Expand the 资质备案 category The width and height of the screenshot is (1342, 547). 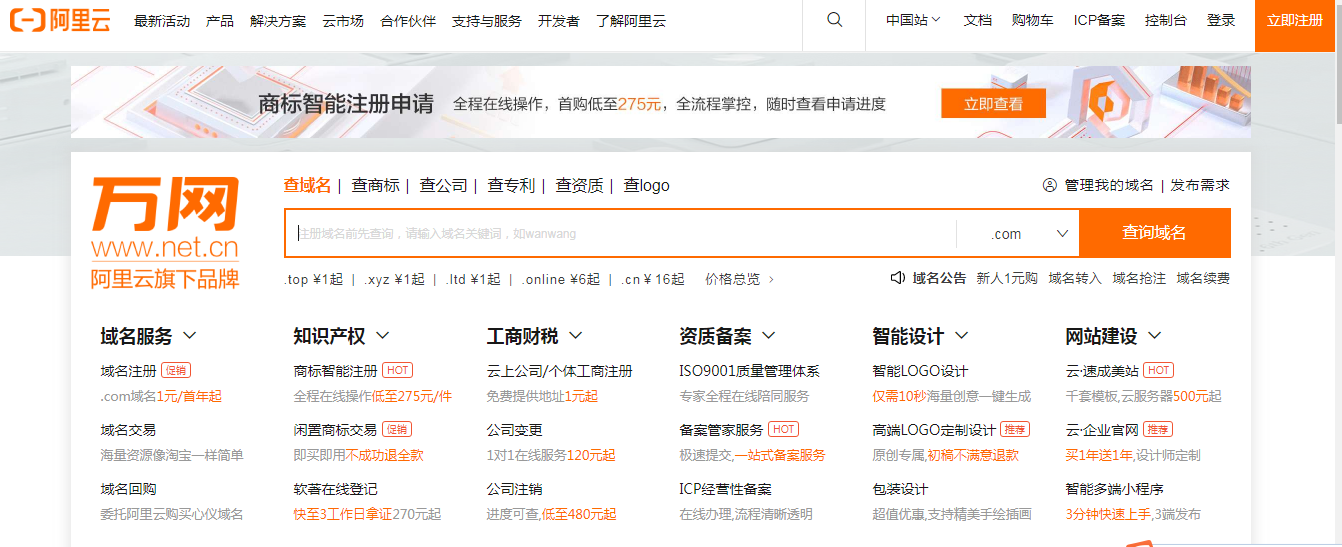click(x=727, y=336)
